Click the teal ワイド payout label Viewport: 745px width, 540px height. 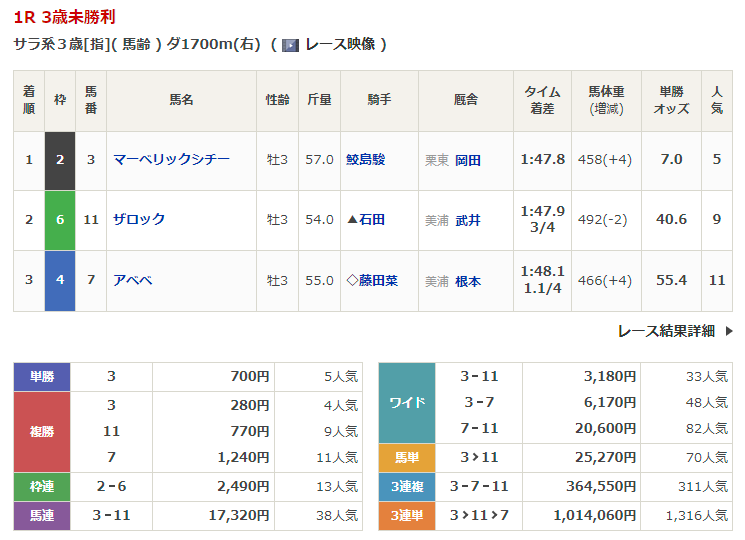(x=407, y=404)
